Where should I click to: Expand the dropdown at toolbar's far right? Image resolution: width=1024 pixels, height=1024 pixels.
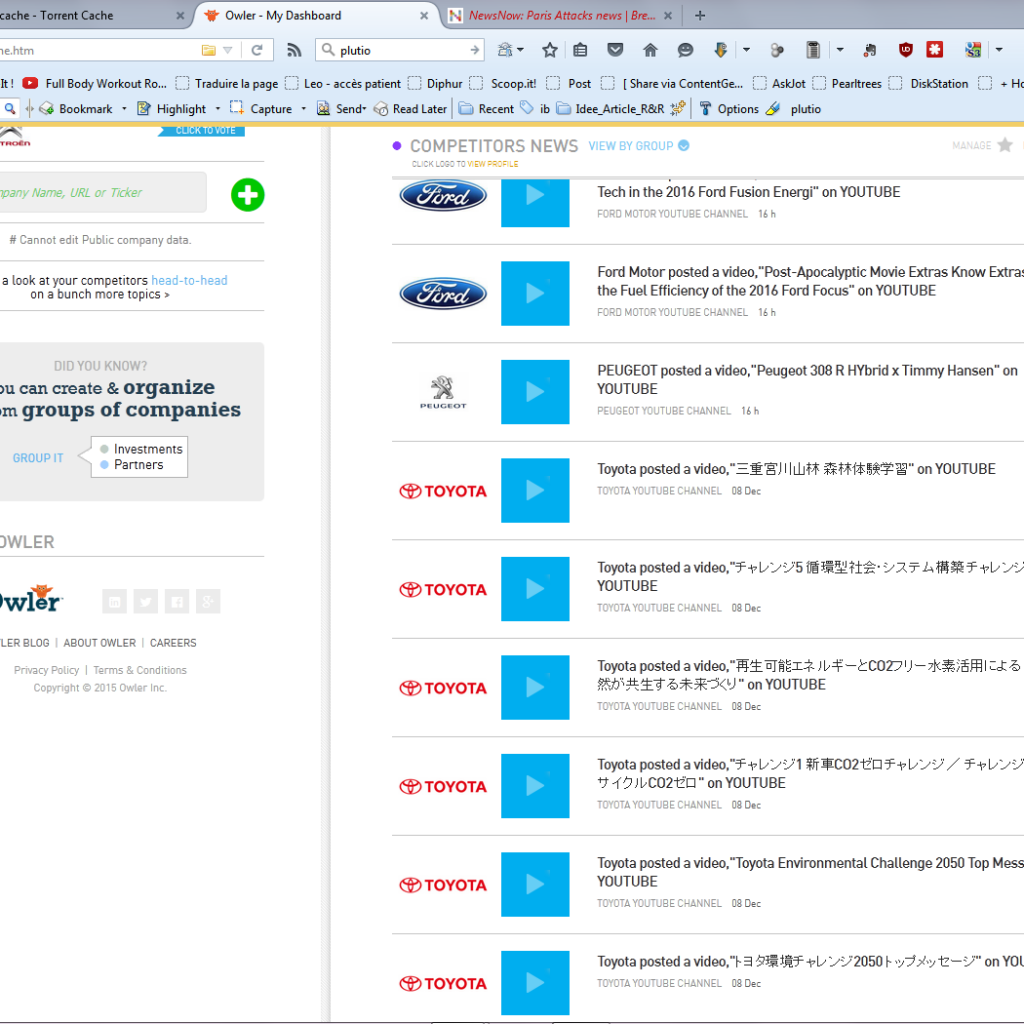click(x=999, y=50)
